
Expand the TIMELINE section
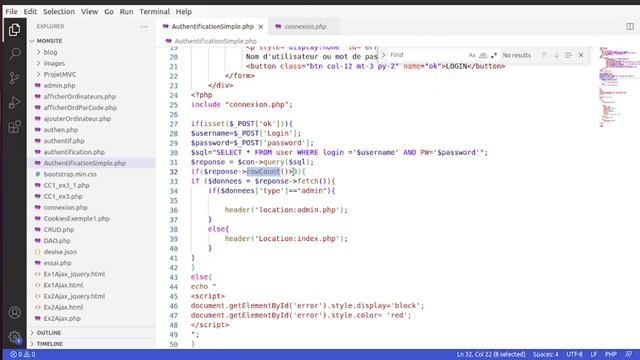click(x=50, y=344)
